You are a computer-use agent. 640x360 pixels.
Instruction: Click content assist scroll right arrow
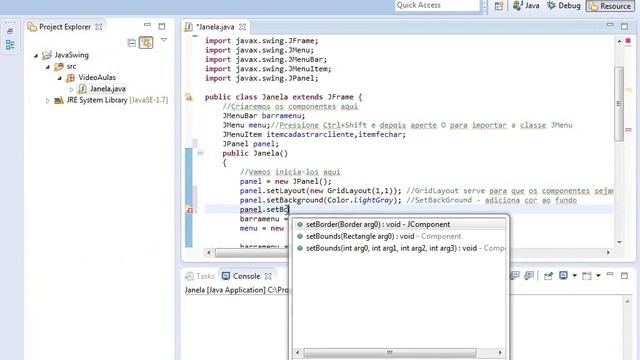pos(500,352)
